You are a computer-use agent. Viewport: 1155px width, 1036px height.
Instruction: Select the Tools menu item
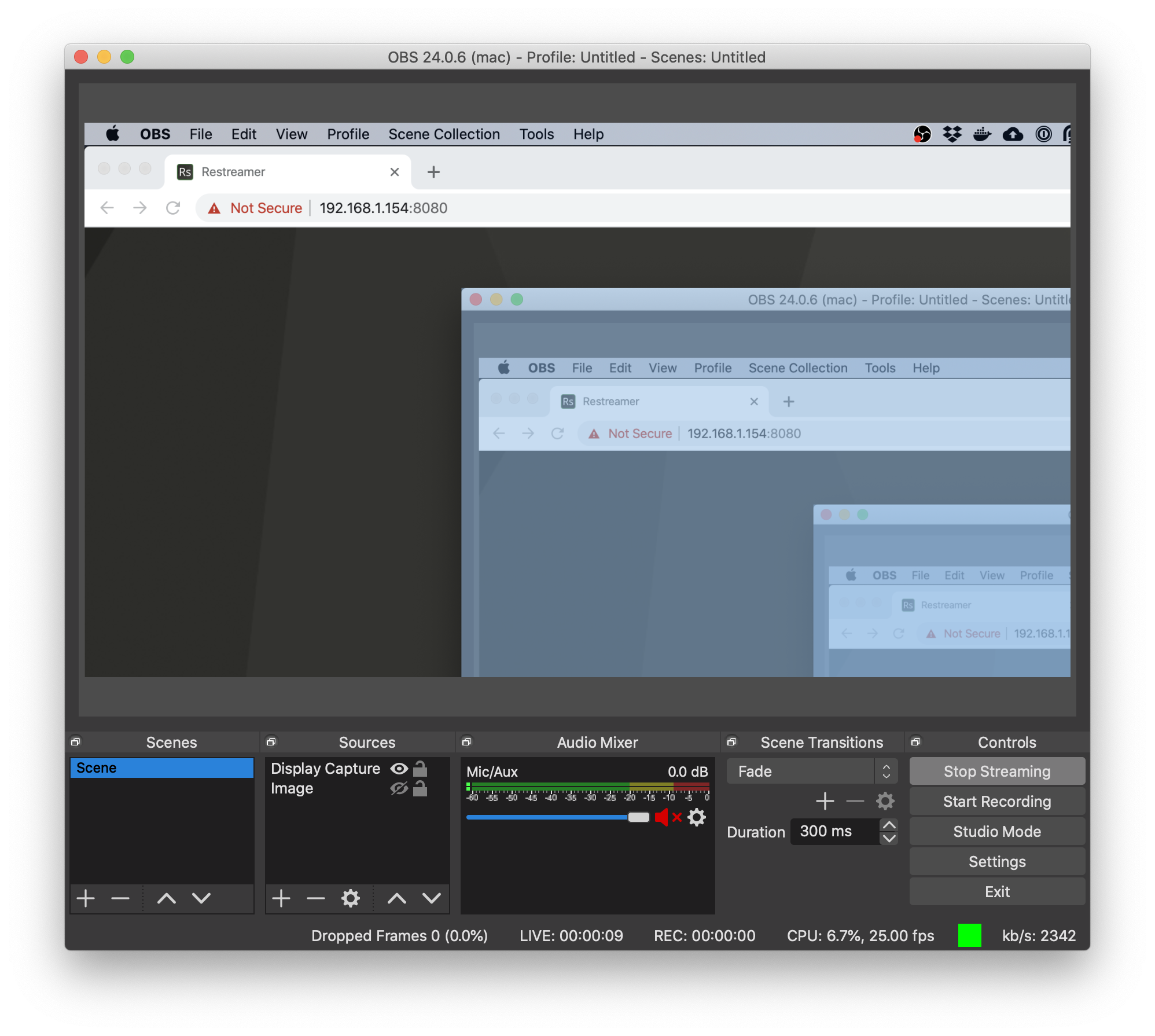click(537, 134)
